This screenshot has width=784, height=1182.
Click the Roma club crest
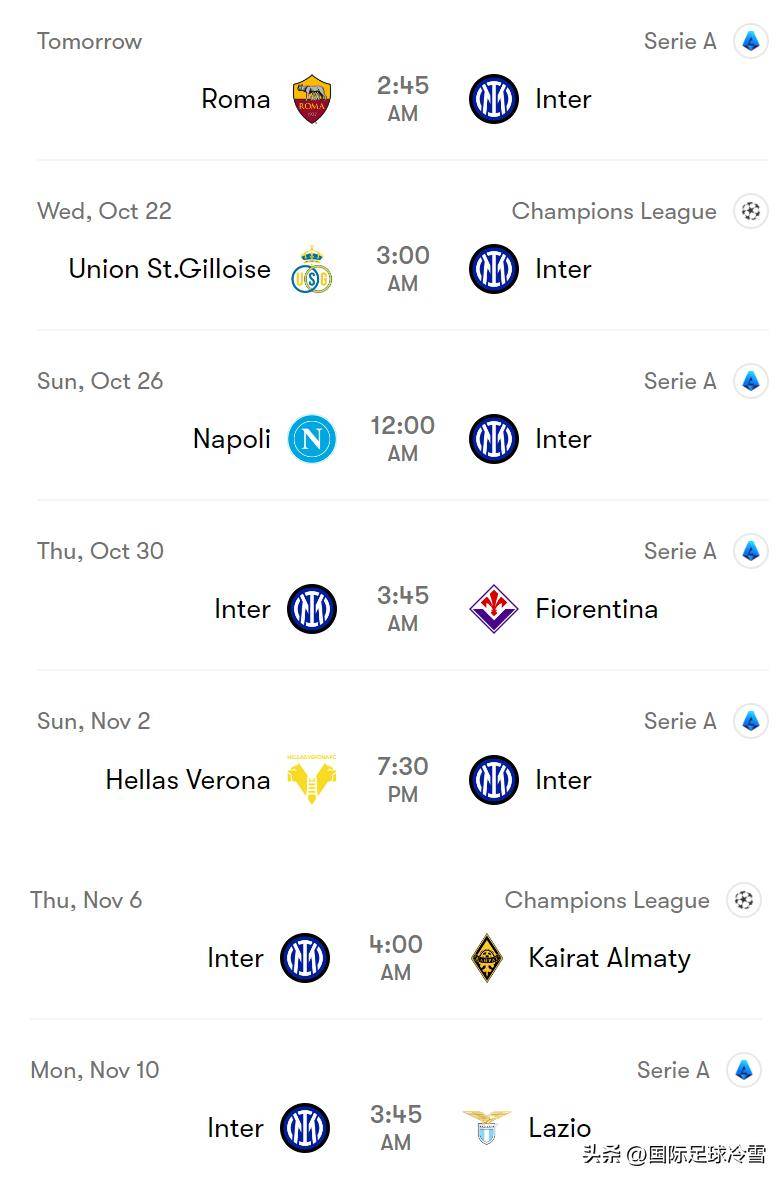[x=312, y=99]
